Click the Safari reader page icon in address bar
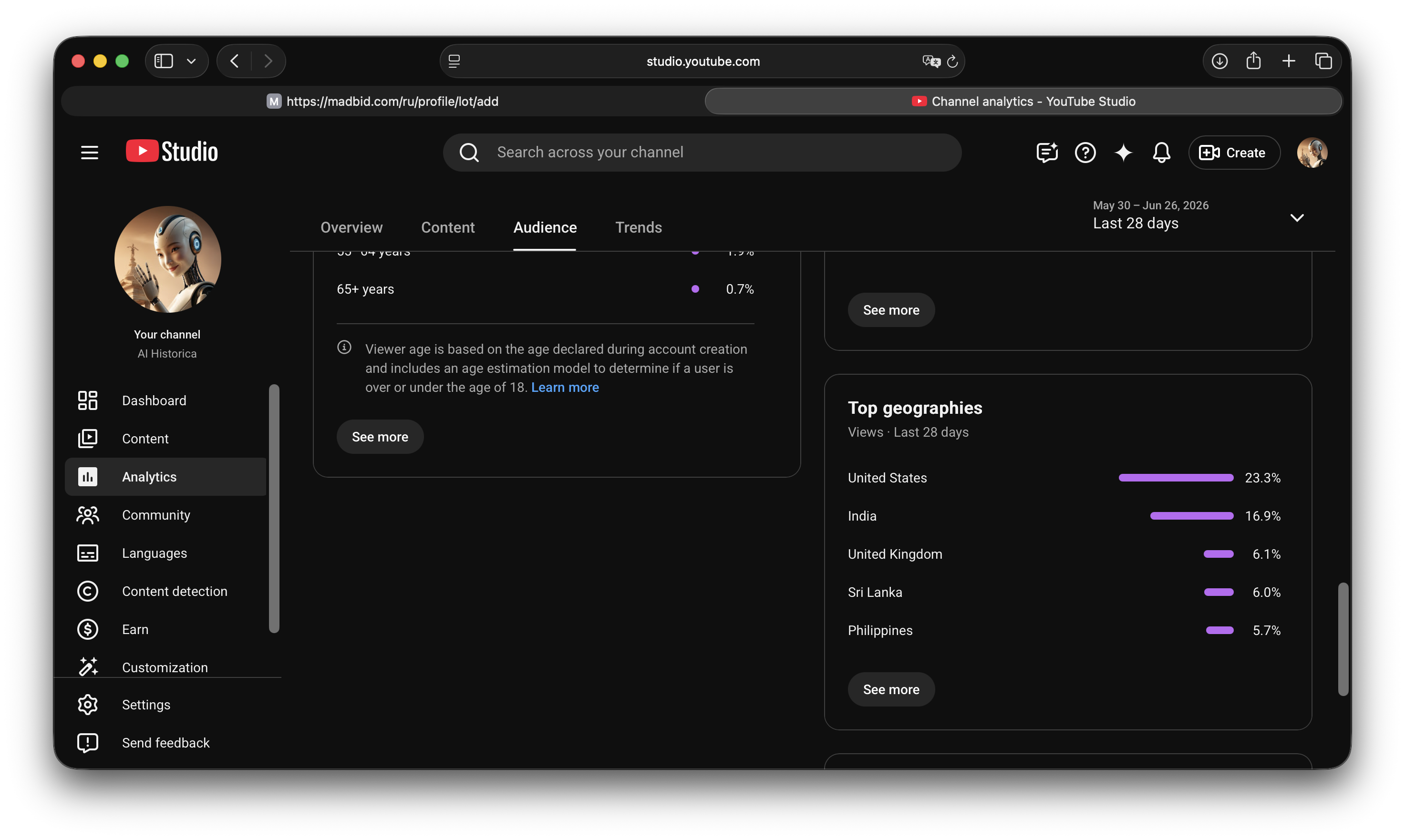The image size is (1405, 840). tap(454, 61)
